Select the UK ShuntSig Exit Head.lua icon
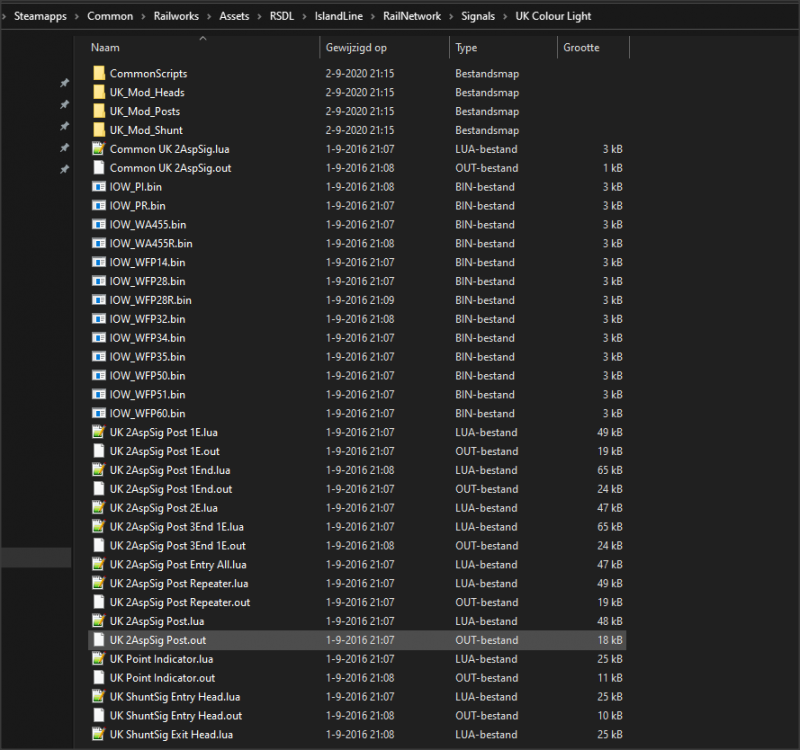The image size is (800, 750). [98, 735]
